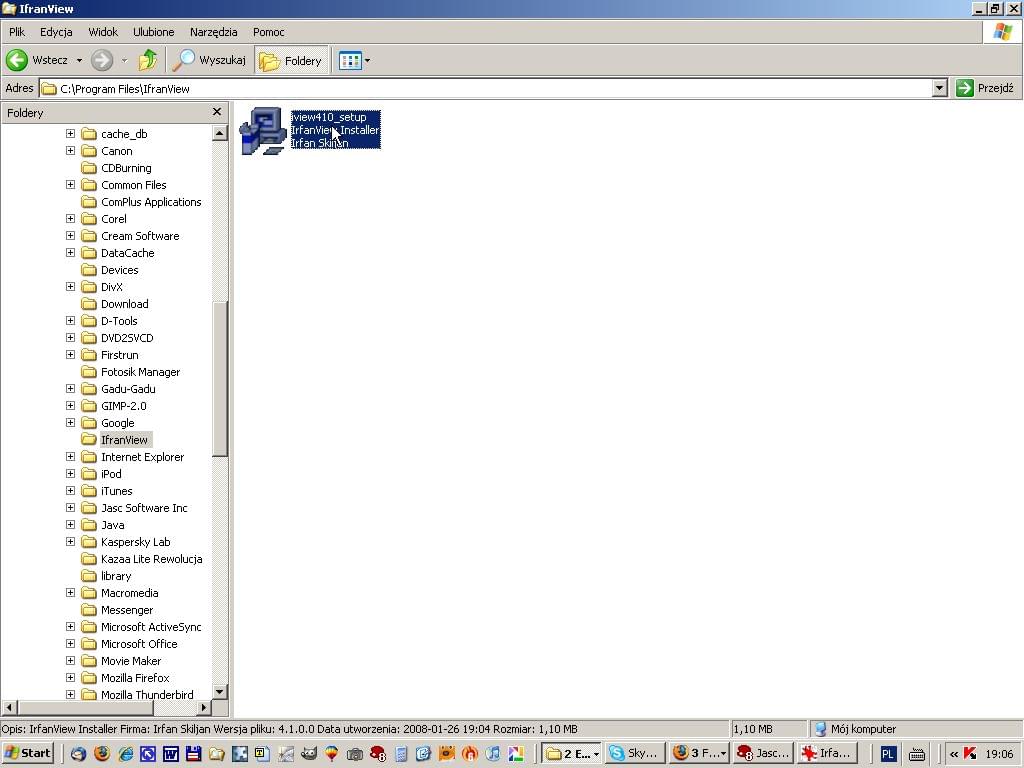Expand the Cream Software folder
Image resolution: width=1024 pixels, height=768 pixels.
click(x=71, y=235)
